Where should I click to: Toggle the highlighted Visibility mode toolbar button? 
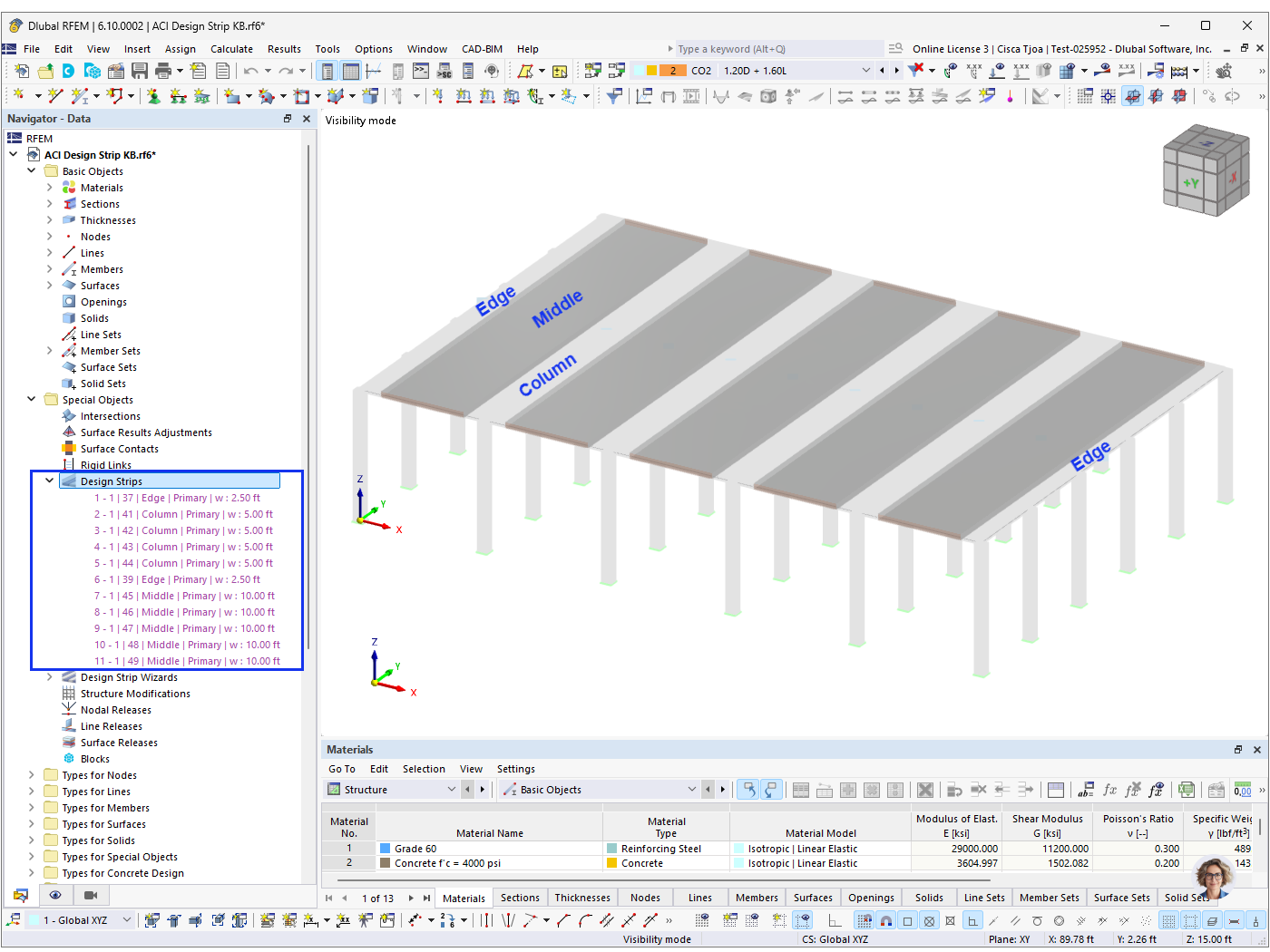coord(1132,94)
